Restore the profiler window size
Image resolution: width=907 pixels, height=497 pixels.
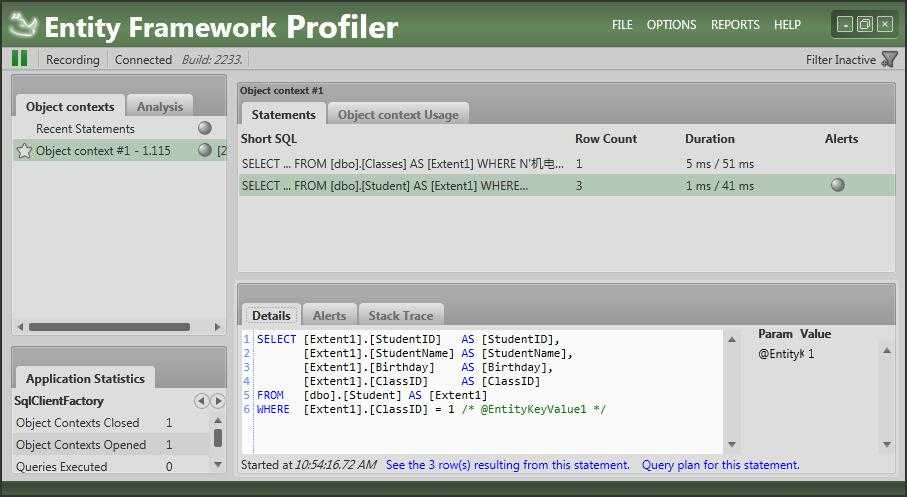pos(864,24)
